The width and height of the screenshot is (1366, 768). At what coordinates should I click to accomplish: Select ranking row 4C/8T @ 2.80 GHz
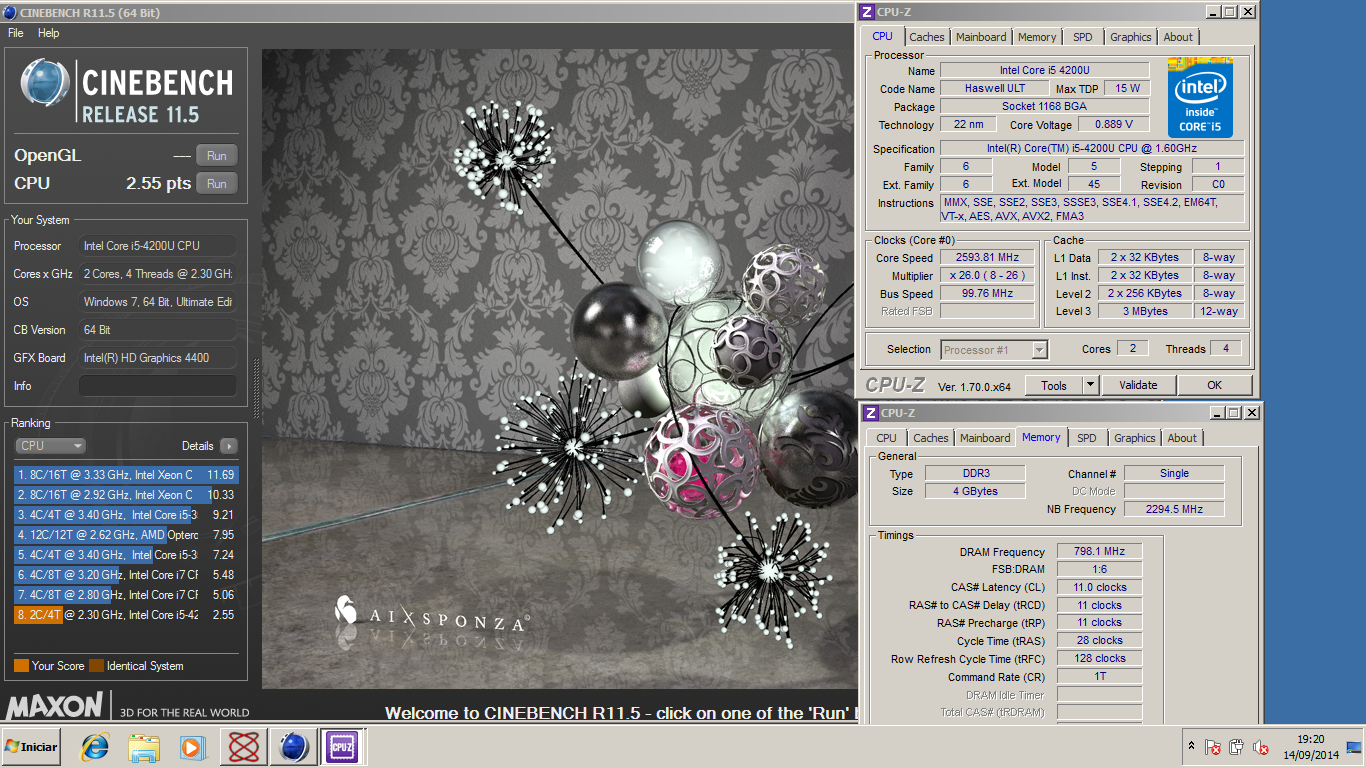click(x=126, y=595)
